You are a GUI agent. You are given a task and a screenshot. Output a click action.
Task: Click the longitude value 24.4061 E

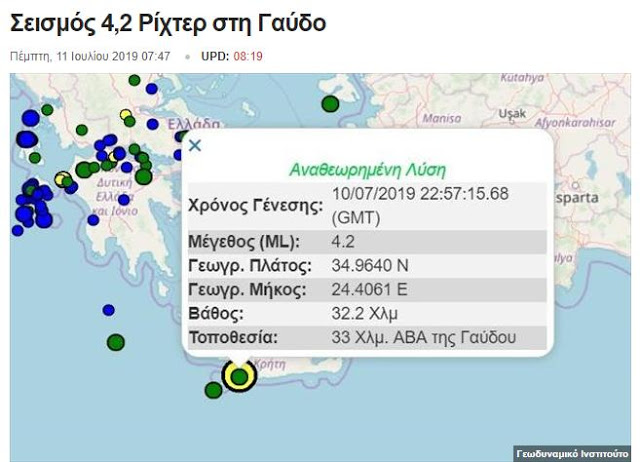[369, 290]
